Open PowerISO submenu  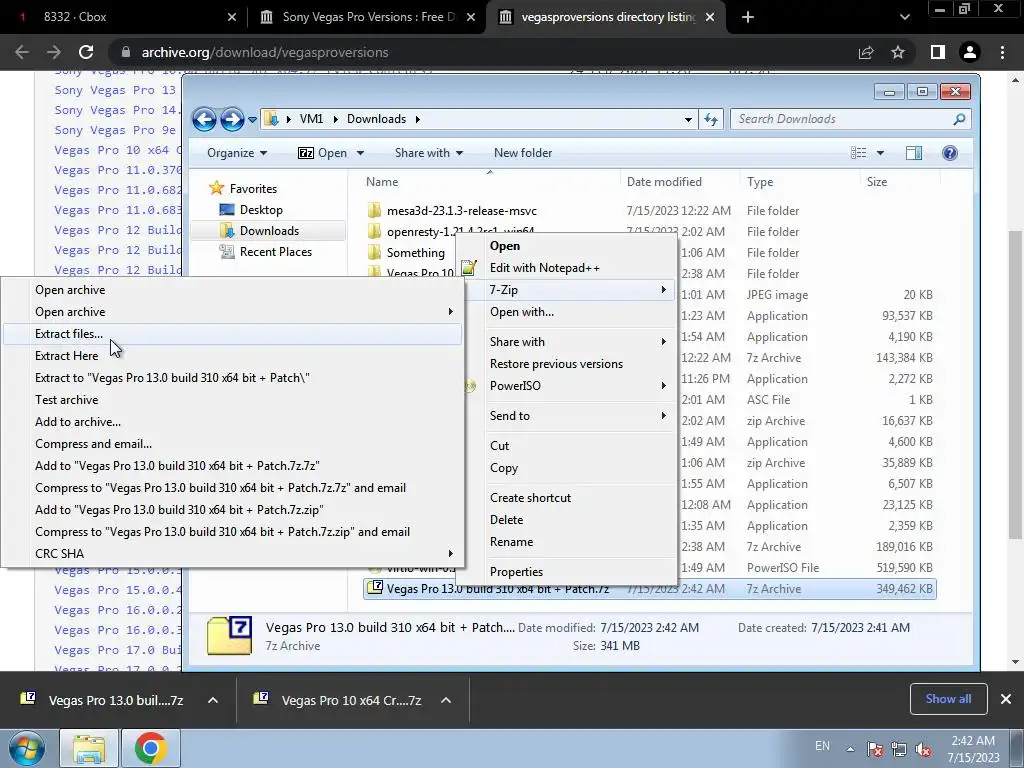coord(568,386)
